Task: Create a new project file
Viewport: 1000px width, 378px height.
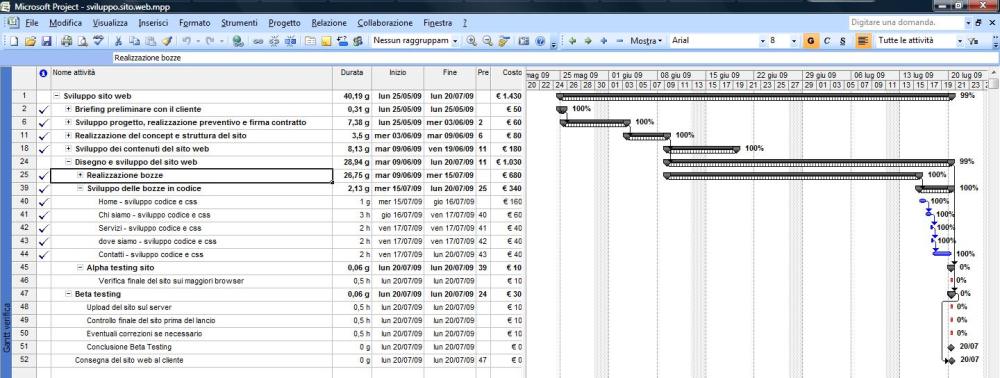Action: [14, 41]
